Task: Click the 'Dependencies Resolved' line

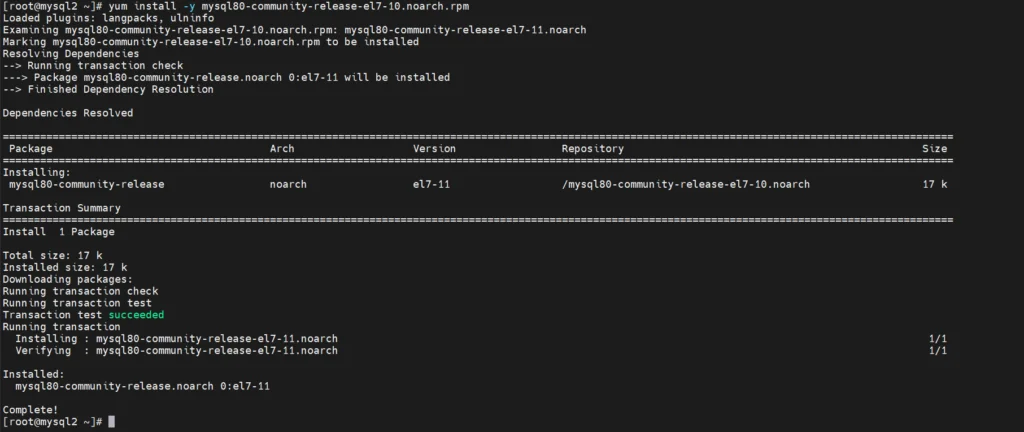Action: tap(68, 113)
